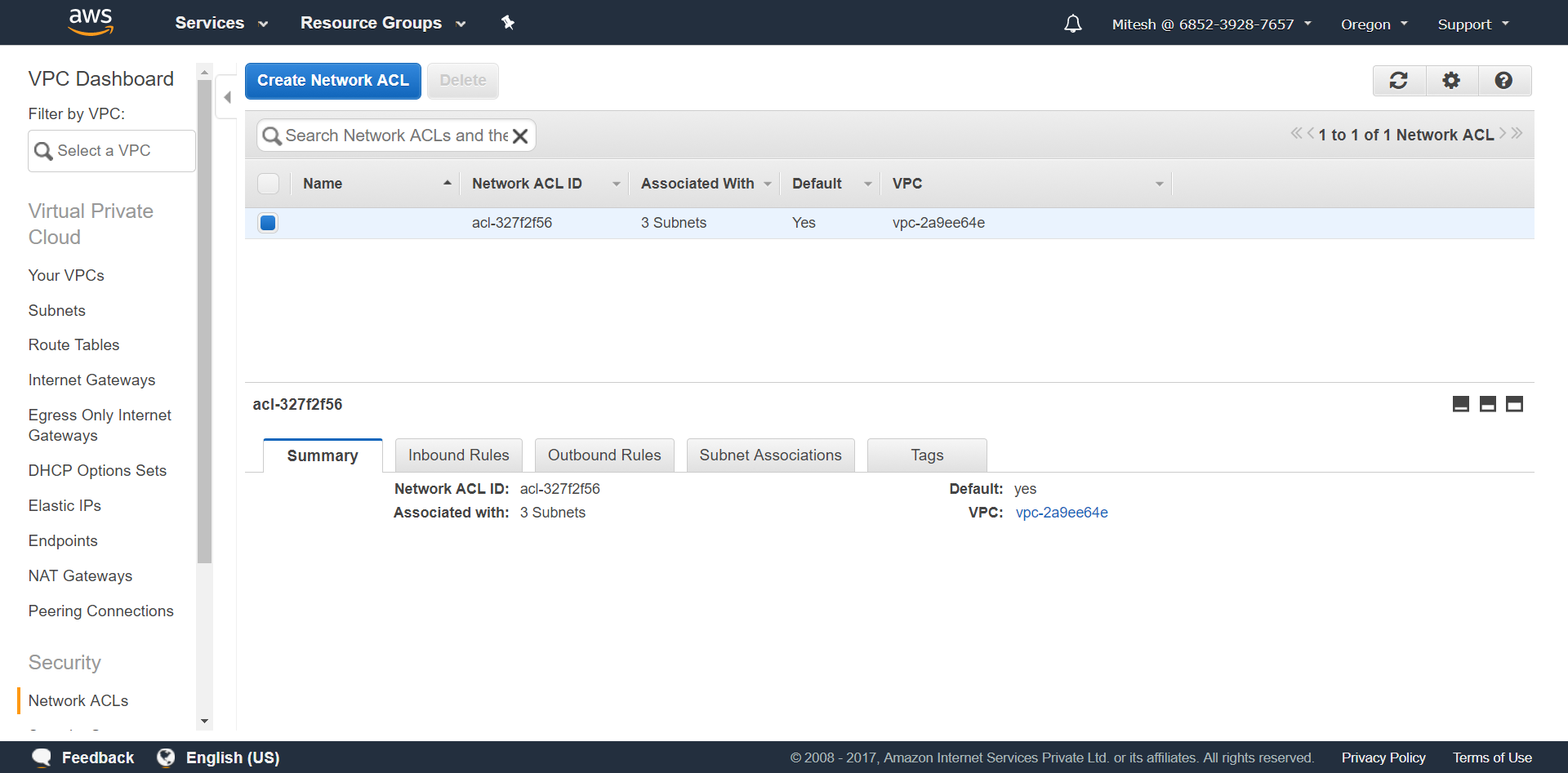The height and width of the screenshot is (773, 1568).
Task: Sort by Associated With column
Action: click(705, 184)
